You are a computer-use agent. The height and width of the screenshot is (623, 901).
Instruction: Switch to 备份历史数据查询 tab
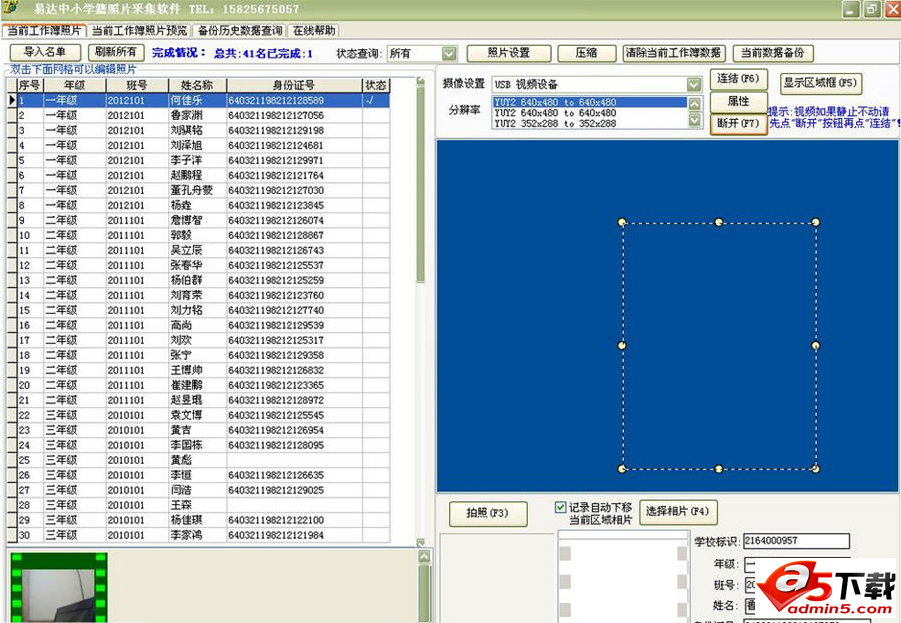pyautogui.click(x=240, y=31)
